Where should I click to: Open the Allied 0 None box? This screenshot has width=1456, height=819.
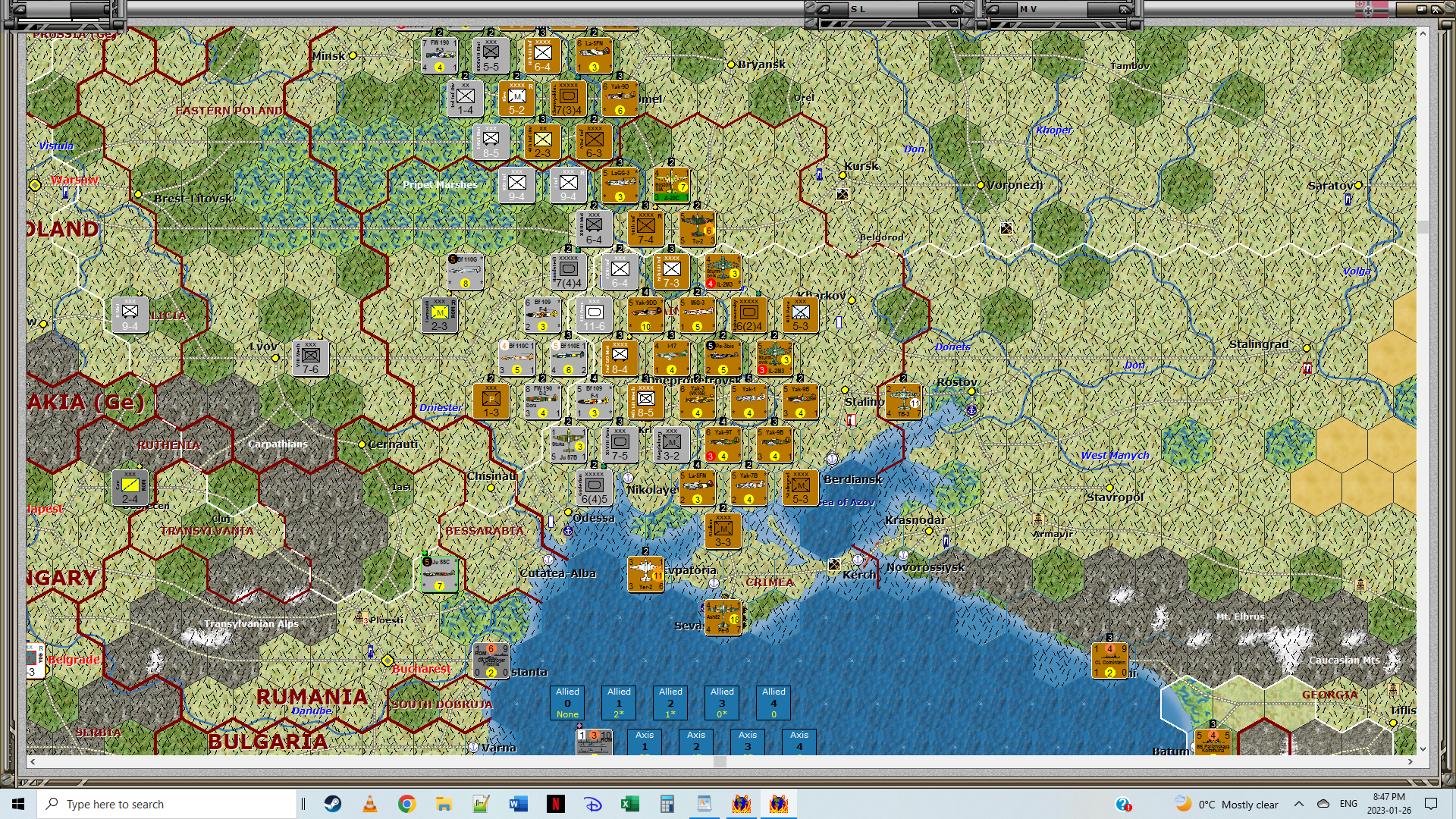pyautogui.click(x=567, y=703)
